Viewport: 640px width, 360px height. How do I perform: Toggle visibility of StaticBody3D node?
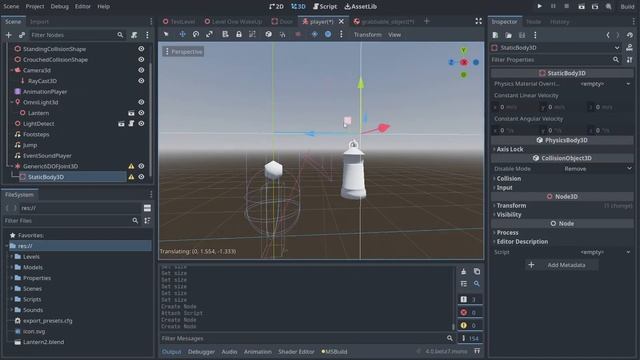coord(141,177)
